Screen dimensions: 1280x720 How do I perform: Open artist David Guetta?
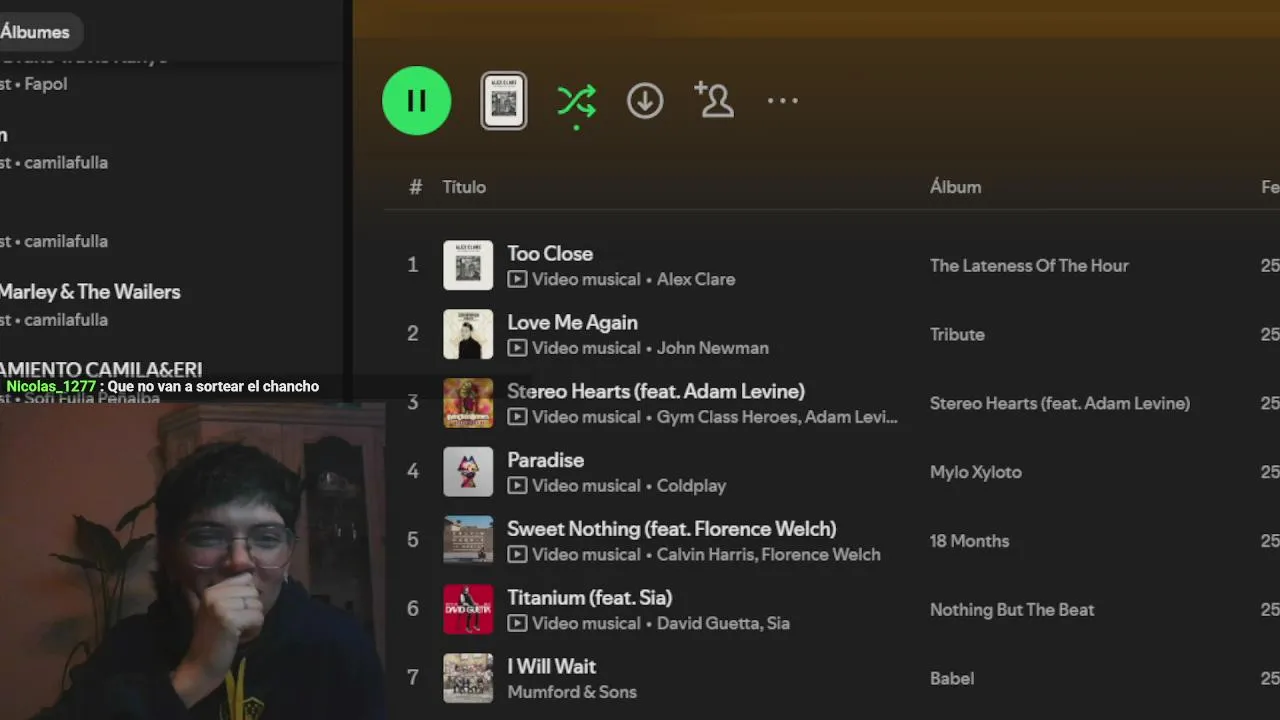click(708, 624)
